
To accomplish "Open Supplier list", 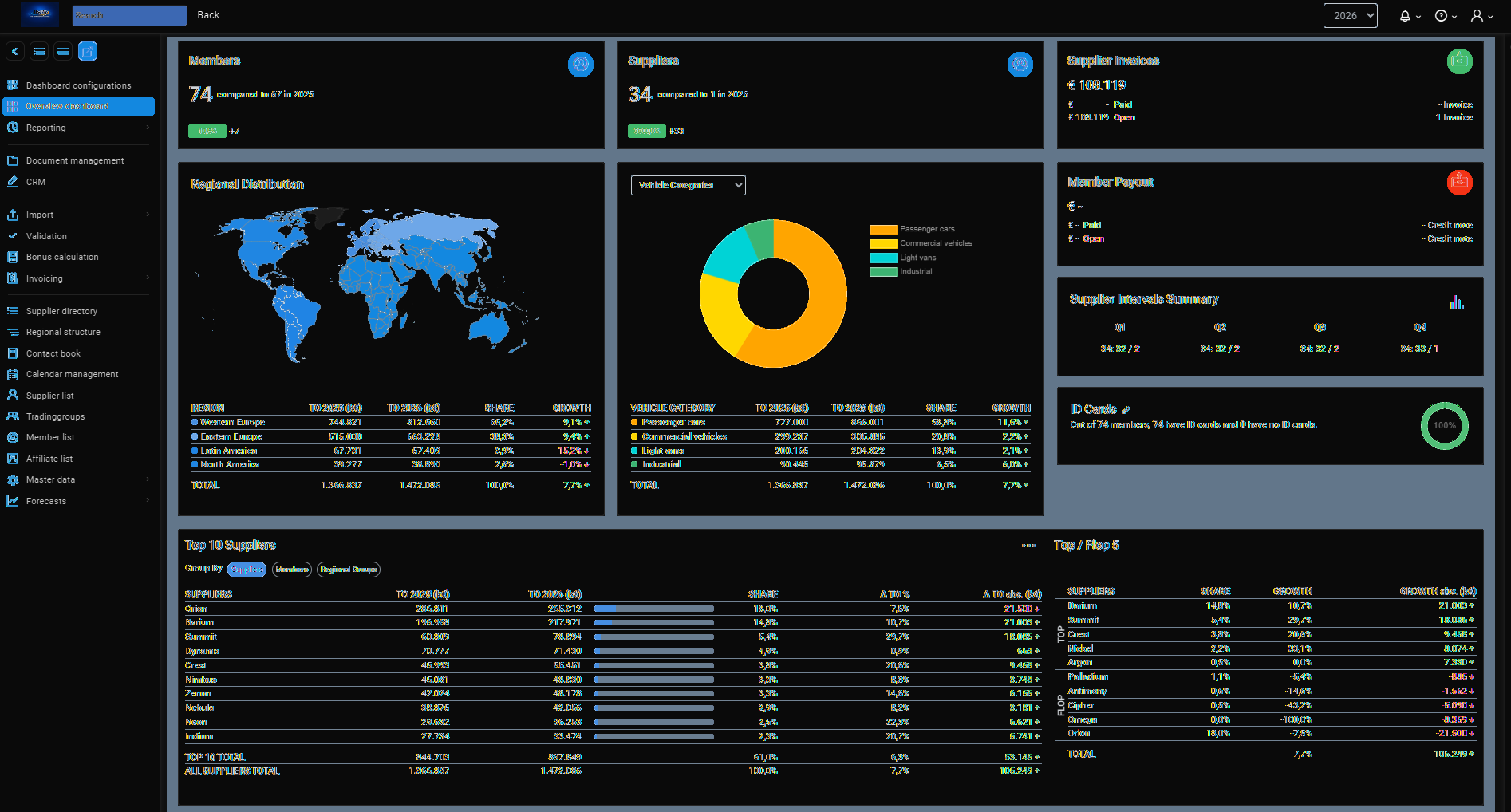I will (x=78, y=396).
